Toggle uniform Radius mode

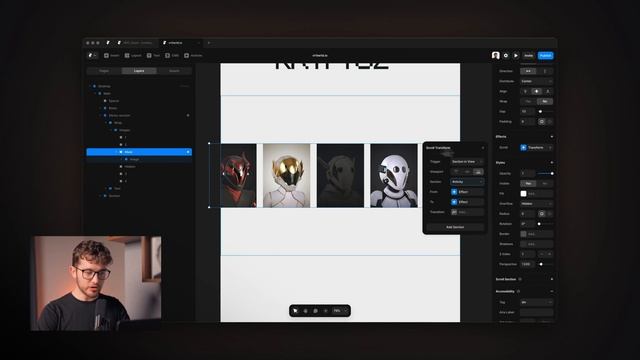(542, 213)
